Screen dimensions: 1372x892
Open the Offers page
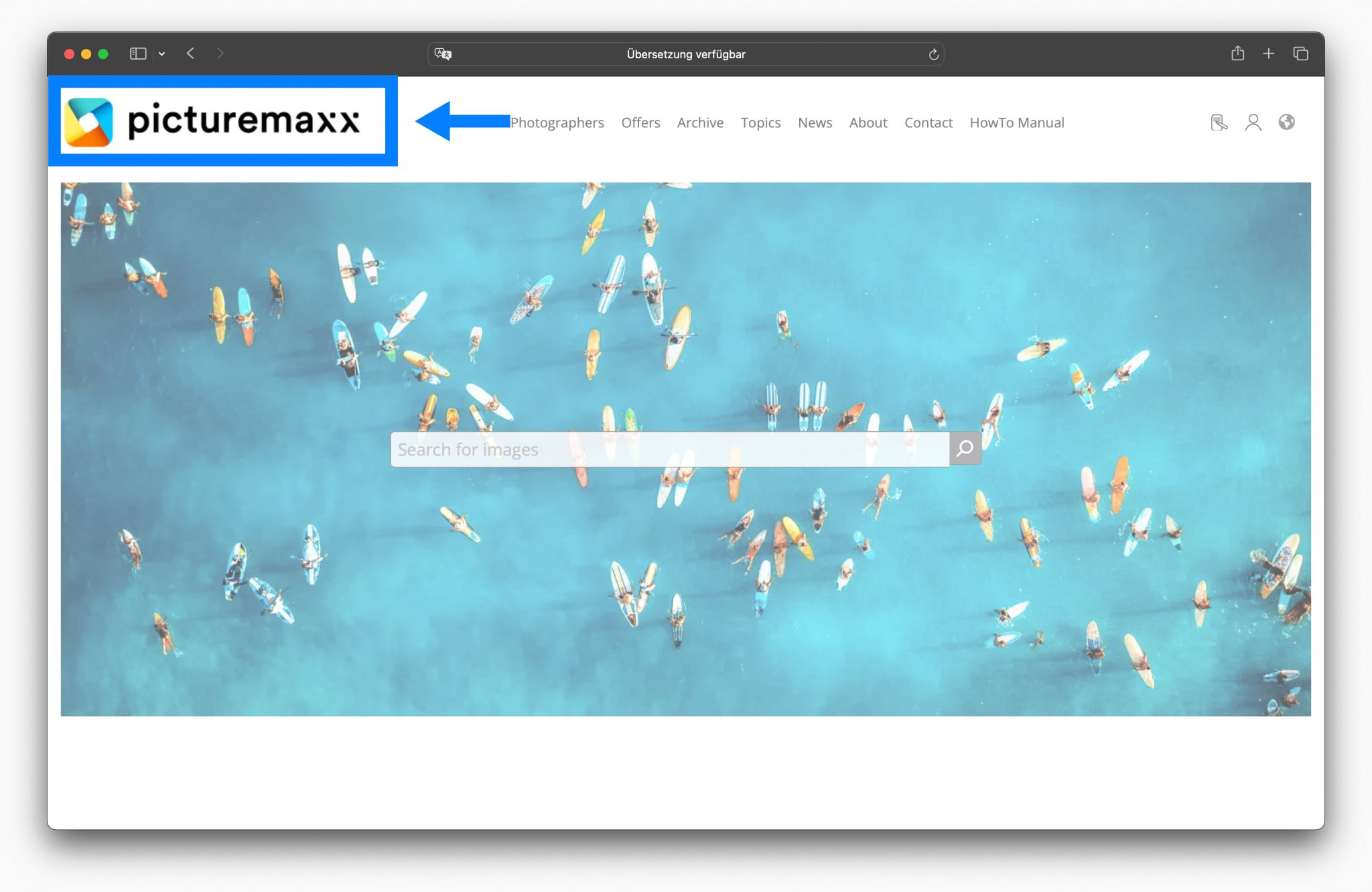click(640, 123)
